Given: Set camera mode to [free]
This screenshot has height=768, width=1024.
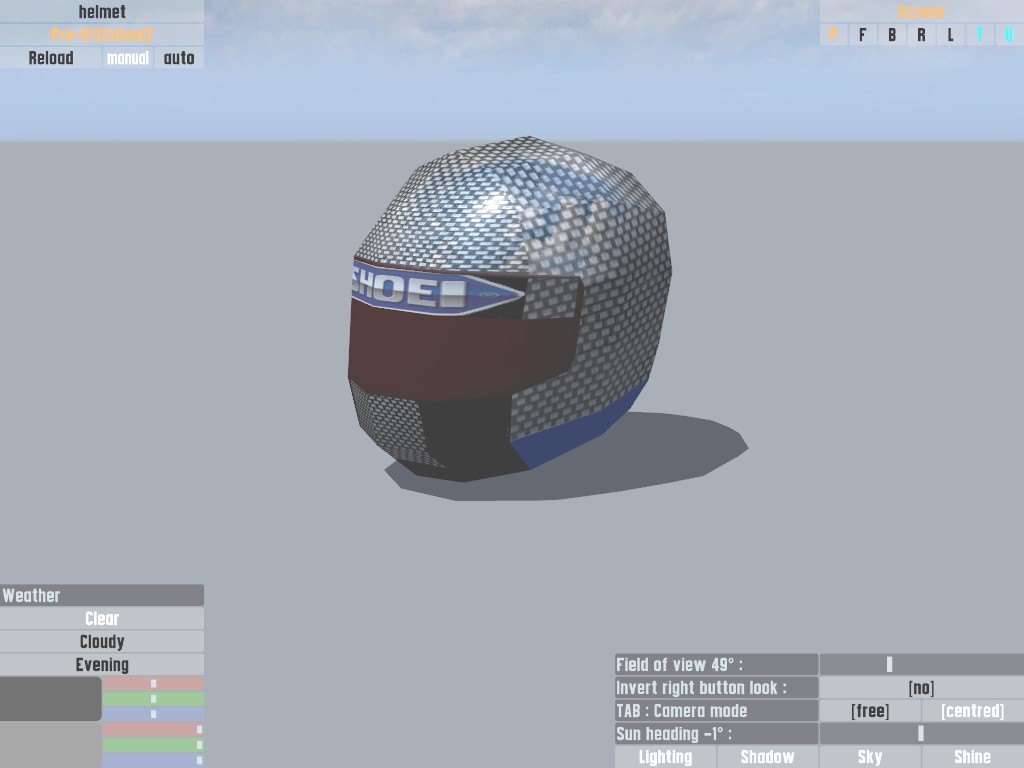Looking at the screenshot, I should [x=870, y=711].
